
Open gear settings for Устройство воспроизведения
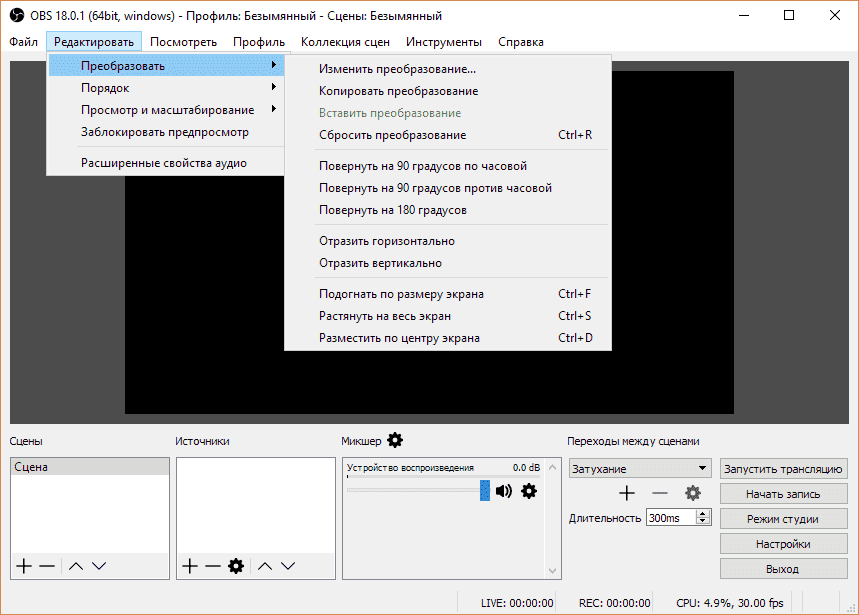coord(529,490)
